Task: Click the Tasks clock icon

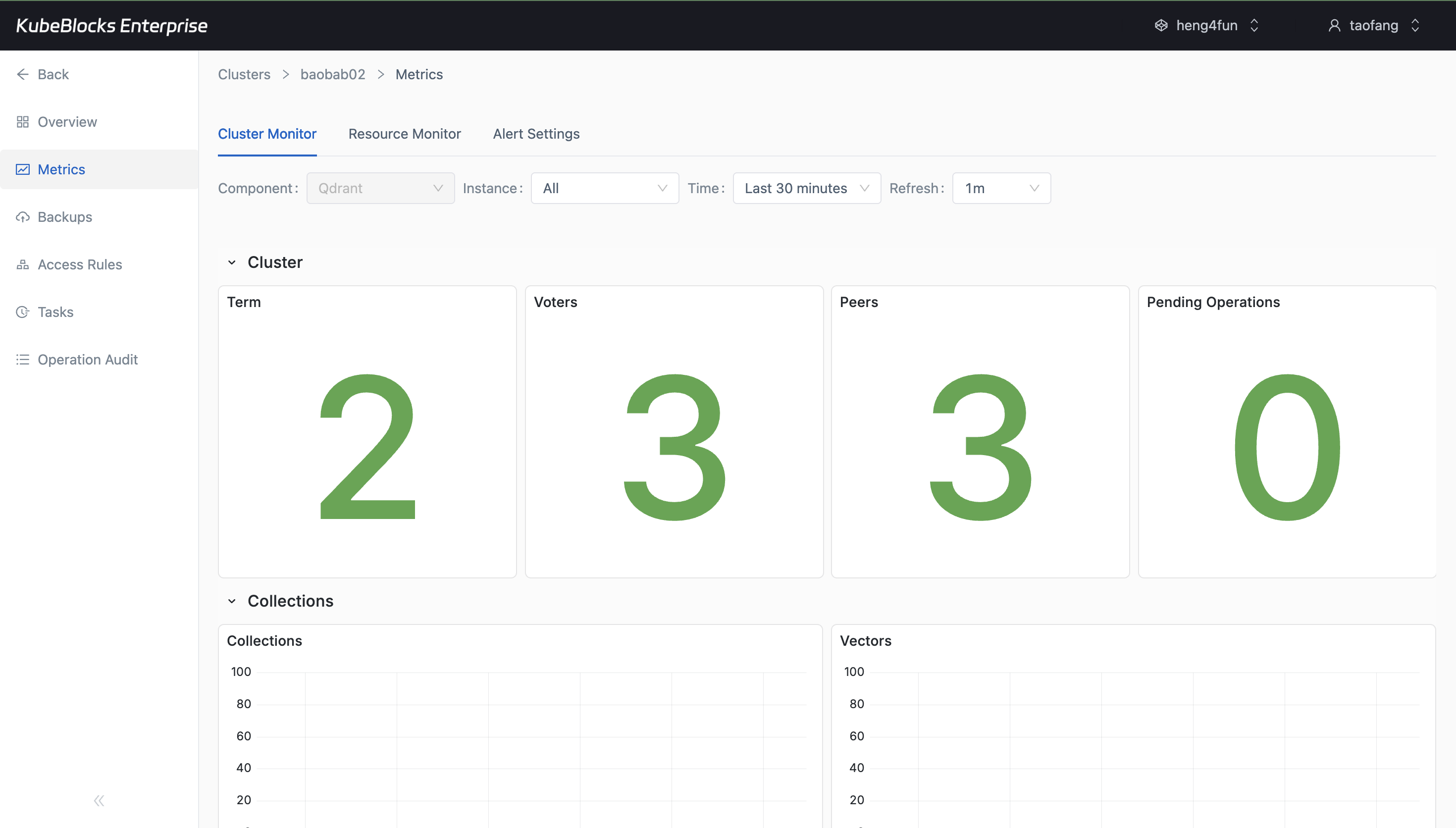Action: [x=23, y=311]
